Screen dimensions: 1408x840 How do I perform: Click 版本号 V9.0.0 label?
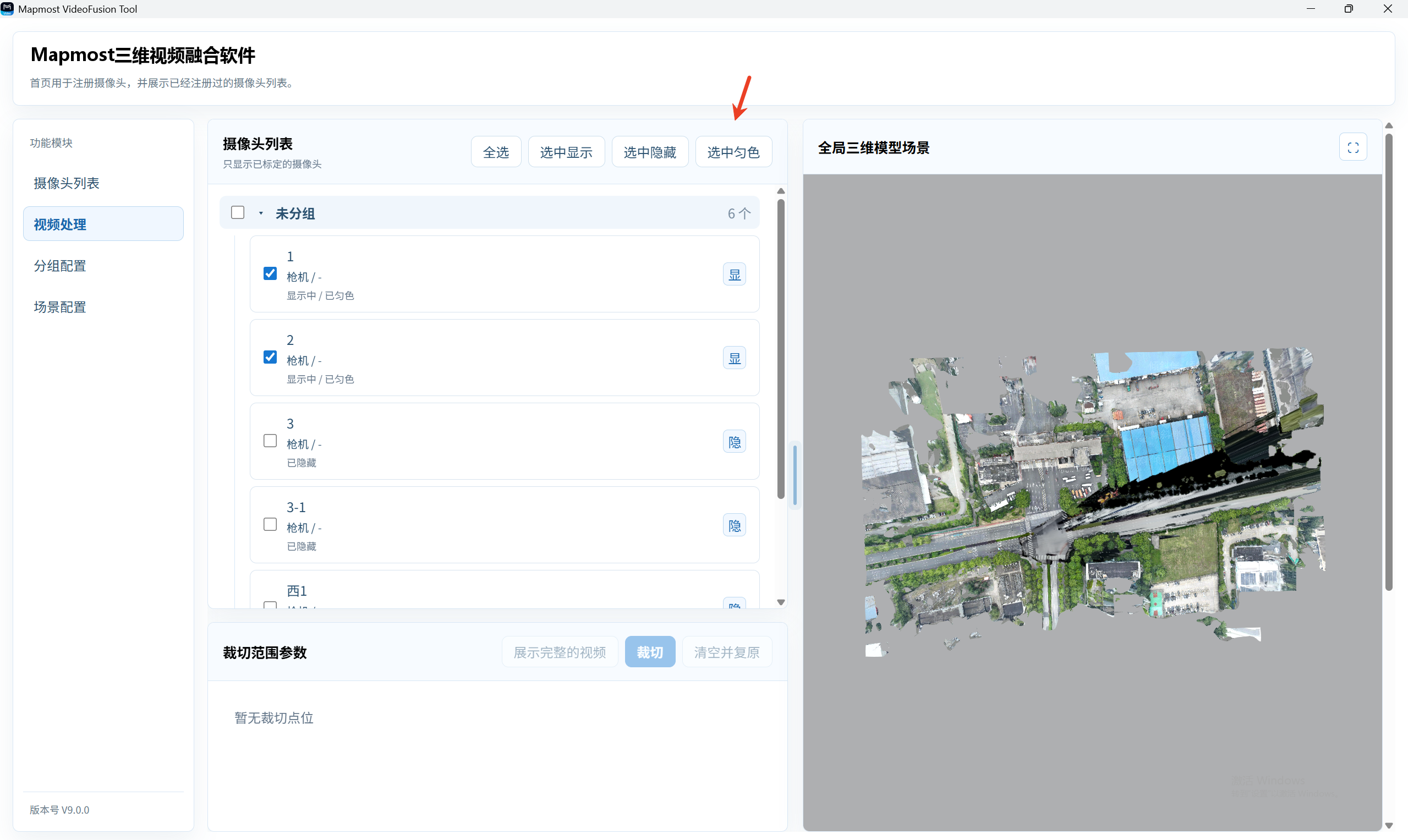click(59, 809)
